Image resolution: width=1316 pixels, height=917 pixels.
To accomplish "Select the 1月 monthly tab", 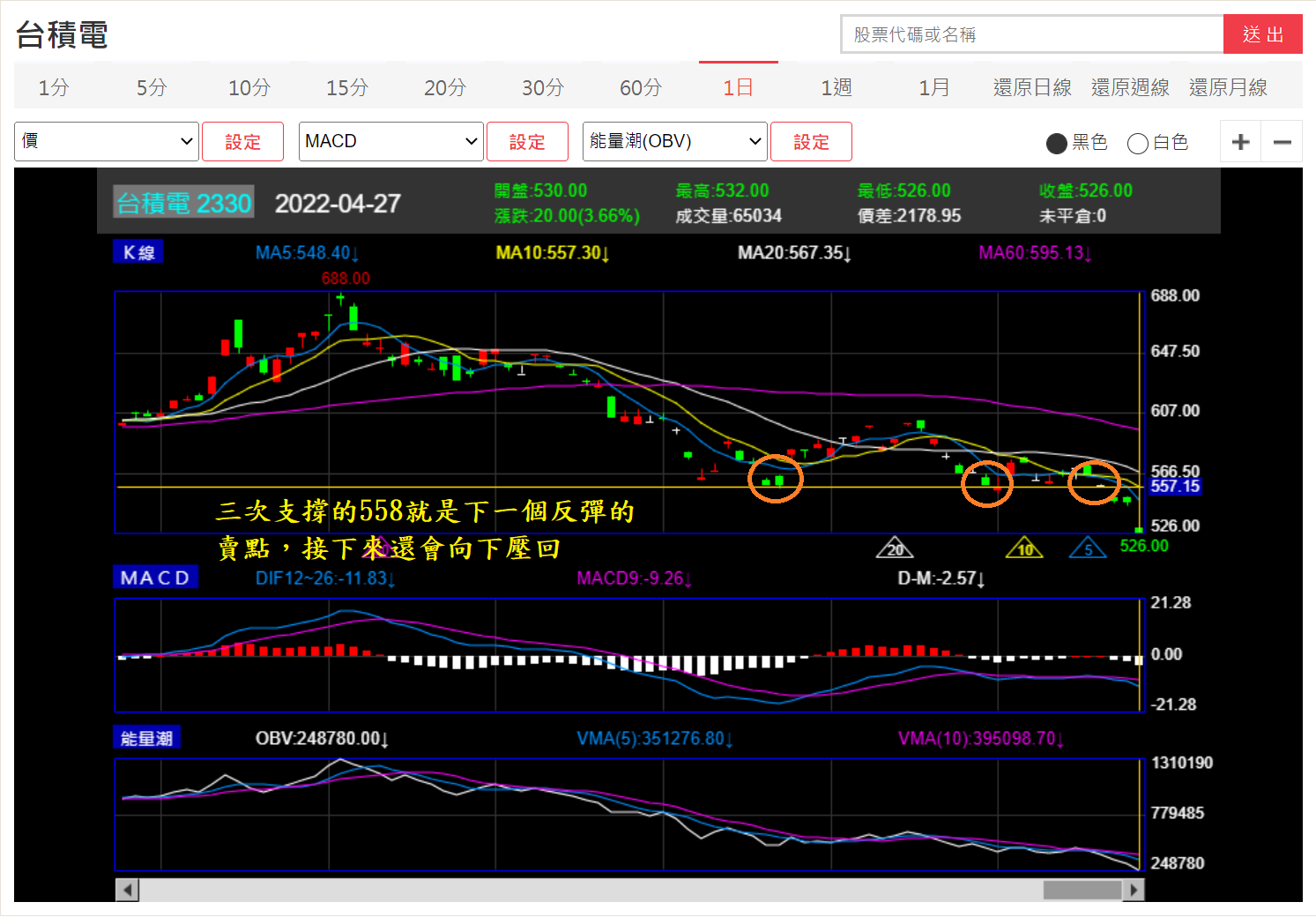I will [x=934, y=87].
